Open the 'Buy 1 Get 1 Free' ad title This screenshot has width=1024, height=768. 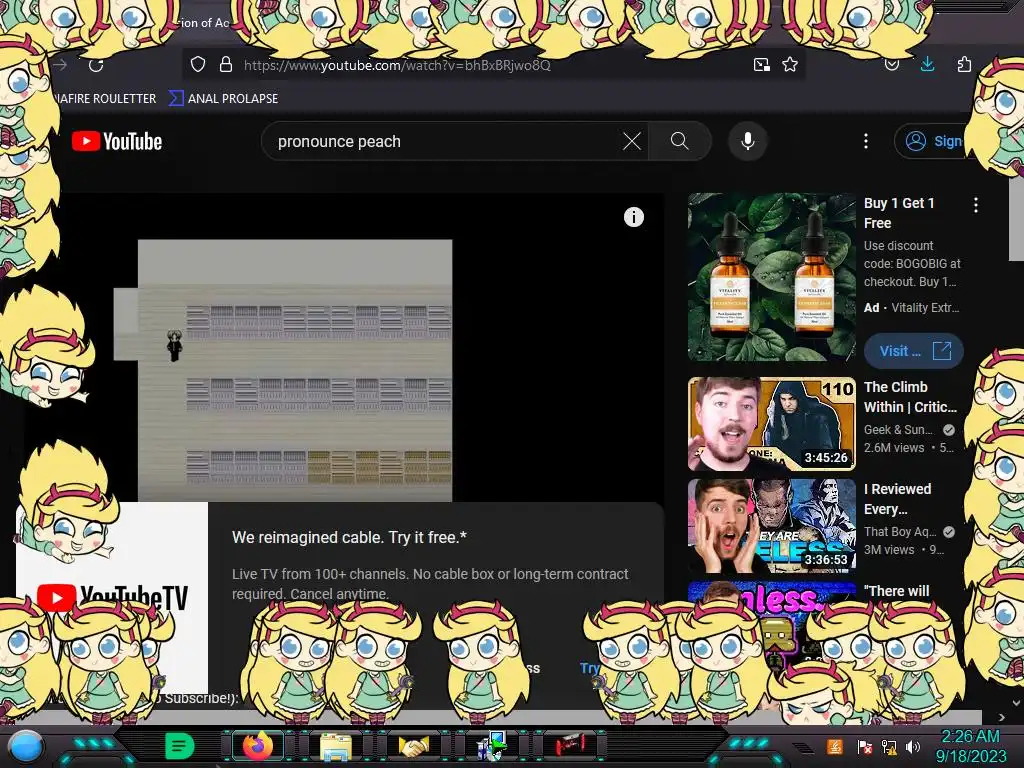coord(900,213)
